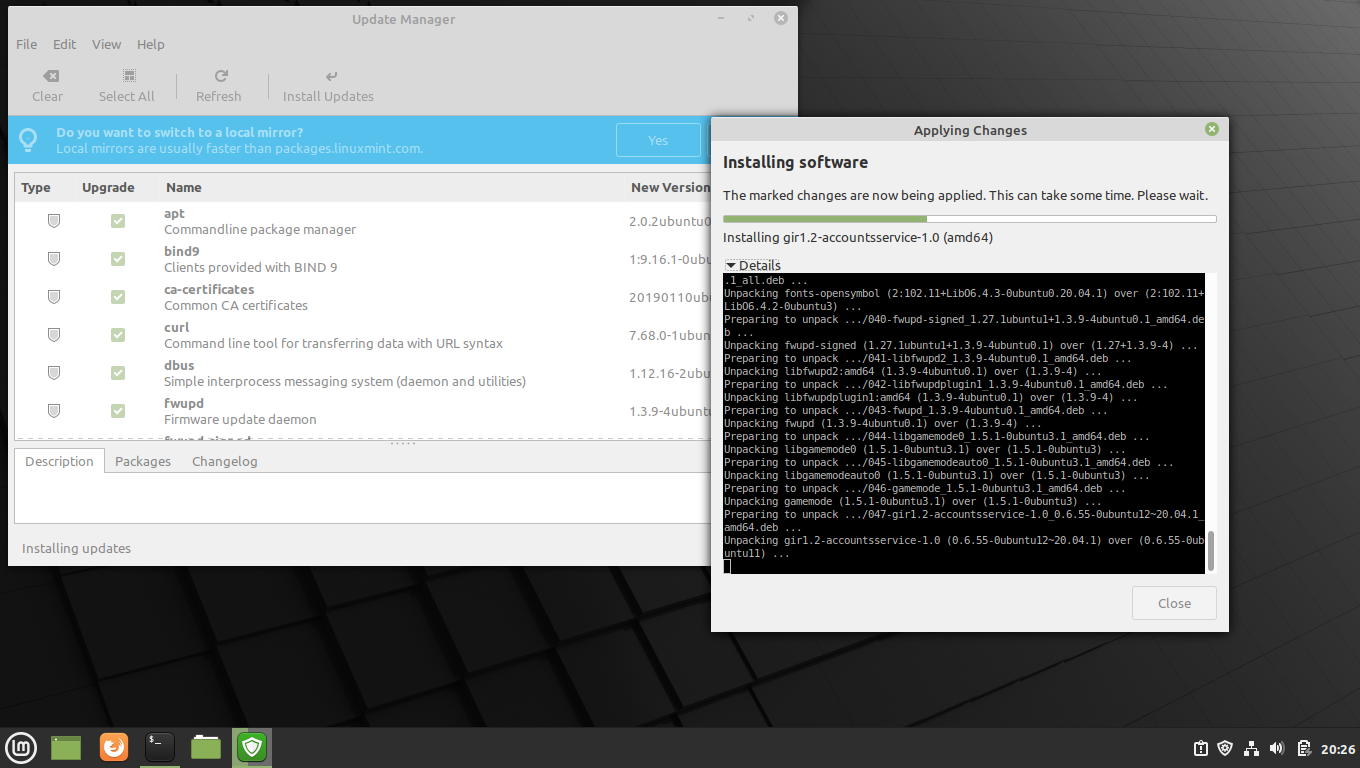Open the sound volume tray icon
This screenshot has width=1360, height=768.
pyautogui.click(x=1277, y=748)
